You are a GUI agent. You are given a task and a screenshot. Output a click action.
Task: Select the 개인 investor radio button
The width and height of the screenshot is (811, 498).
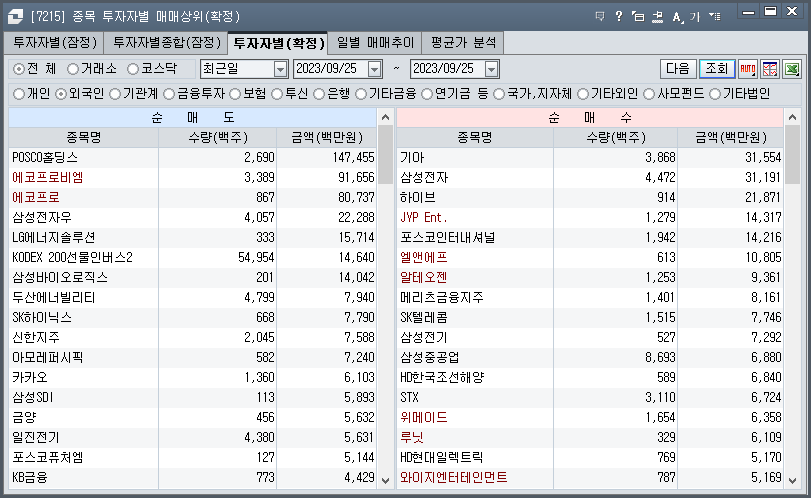coord(19,94)
